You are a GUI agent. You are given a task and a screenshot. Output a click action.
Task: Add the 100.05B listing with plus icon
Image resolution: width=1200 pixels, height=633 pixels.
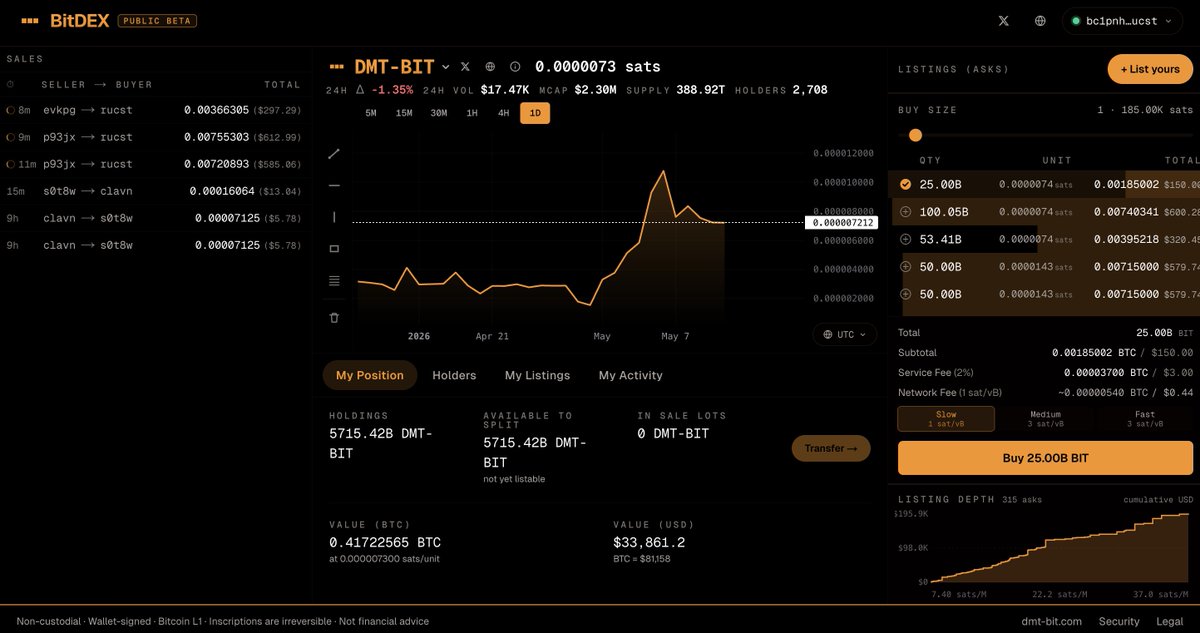905,212
